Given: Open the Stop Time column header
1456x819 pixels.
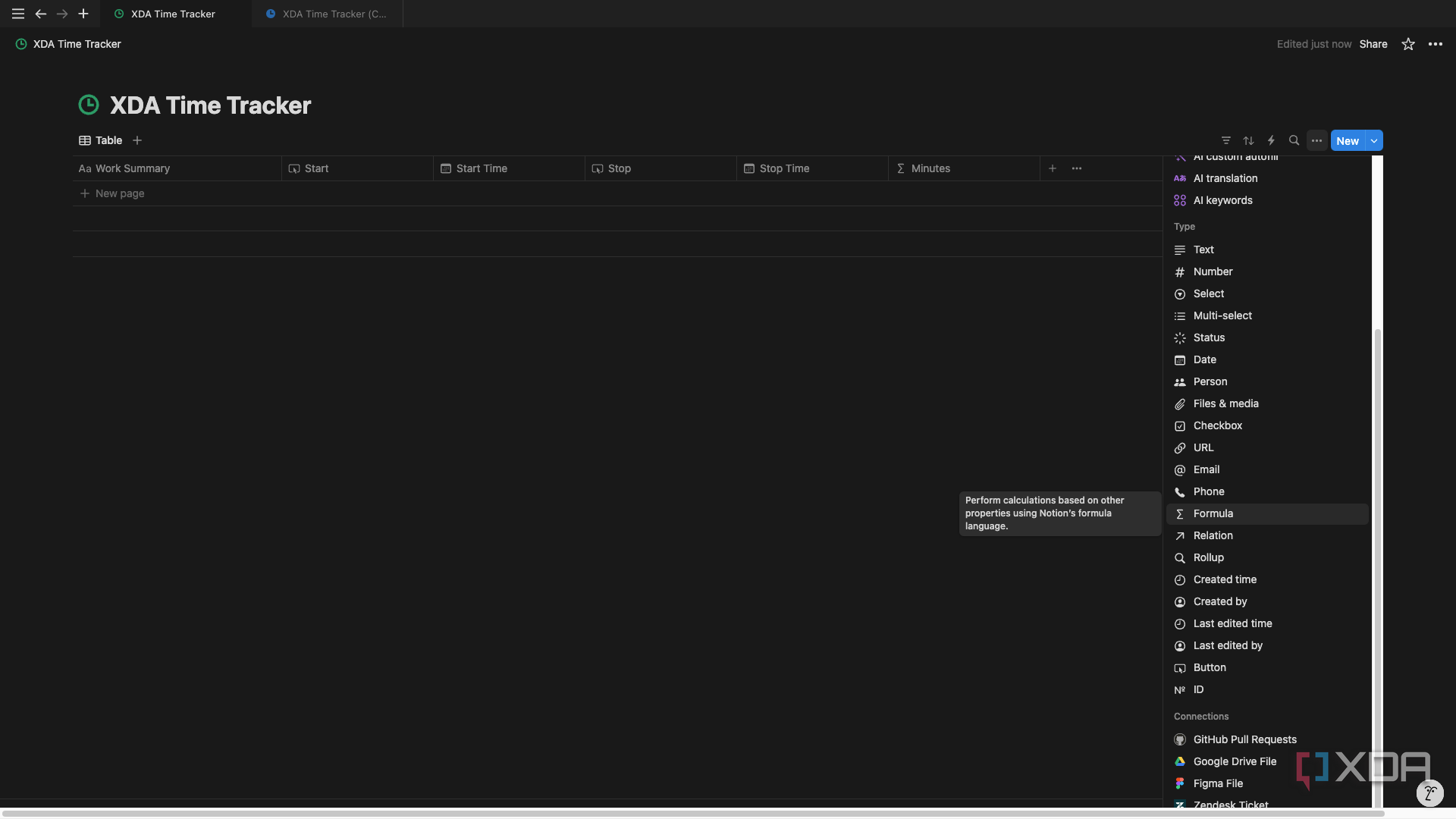Looking at the screenshot, I should 812,168.
